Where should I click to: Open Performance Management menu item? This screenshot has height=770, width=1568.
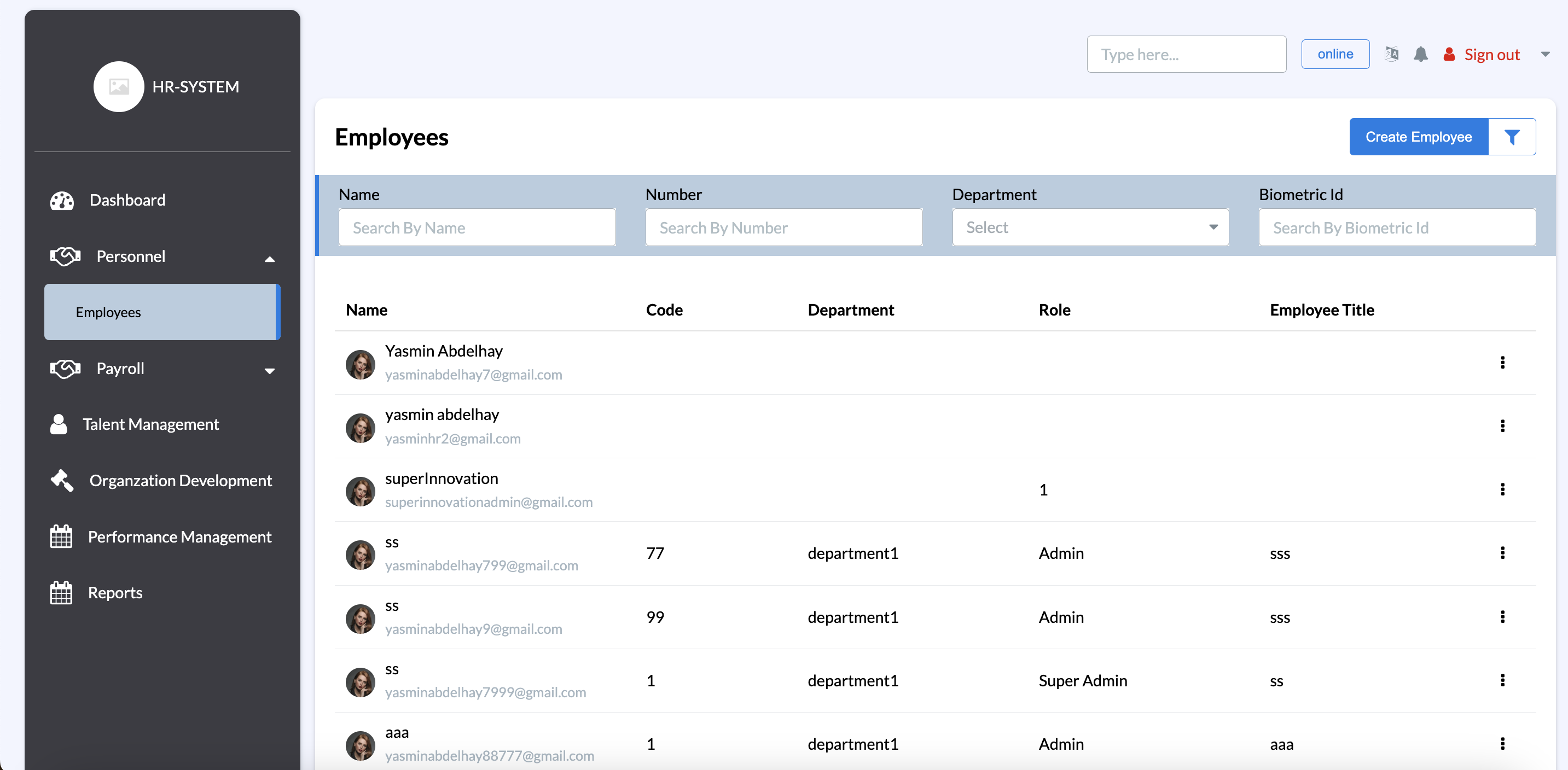179,536
